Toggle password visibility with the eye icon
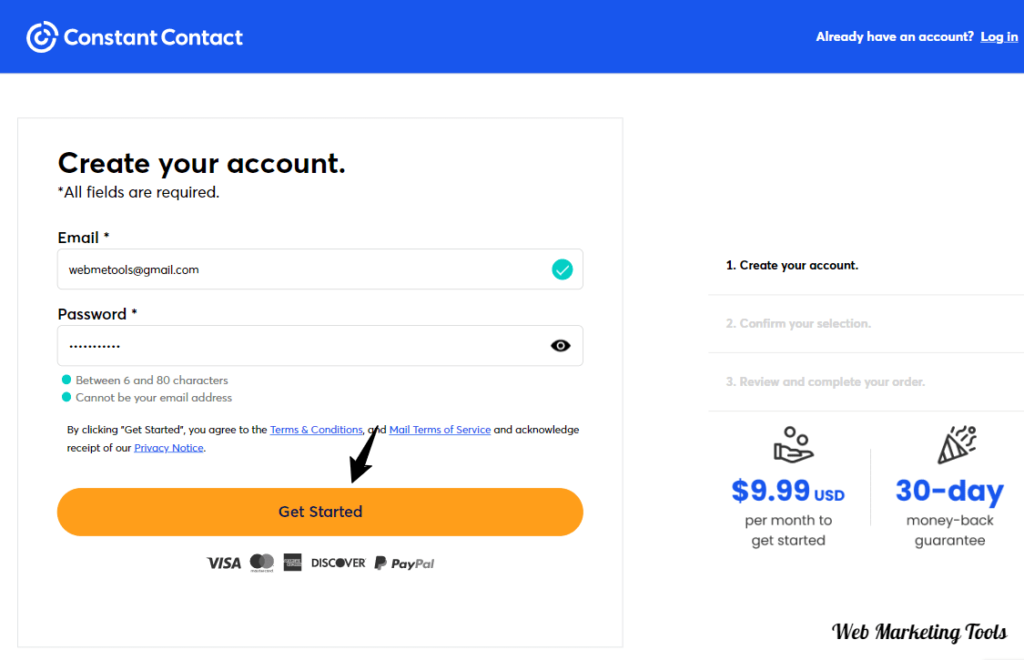This screenshot has height=660, width=1024. click(559, 345)
